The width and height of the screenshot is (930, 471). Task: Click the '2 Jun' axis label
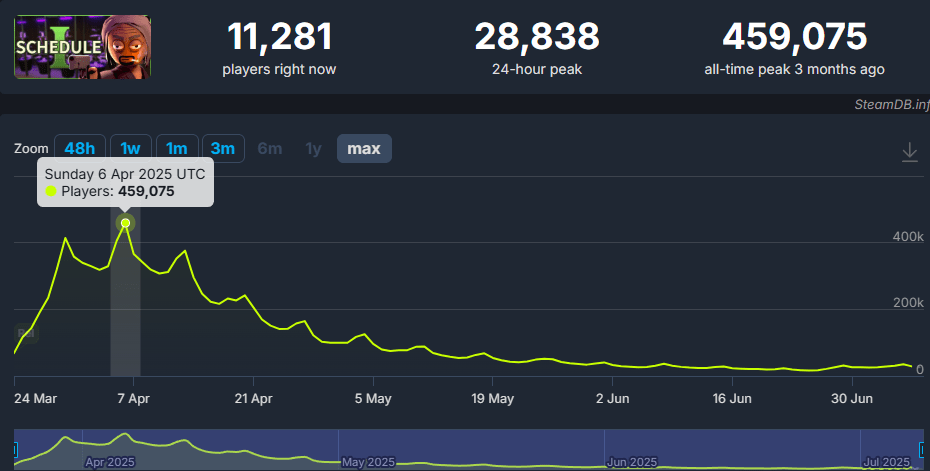613,399
